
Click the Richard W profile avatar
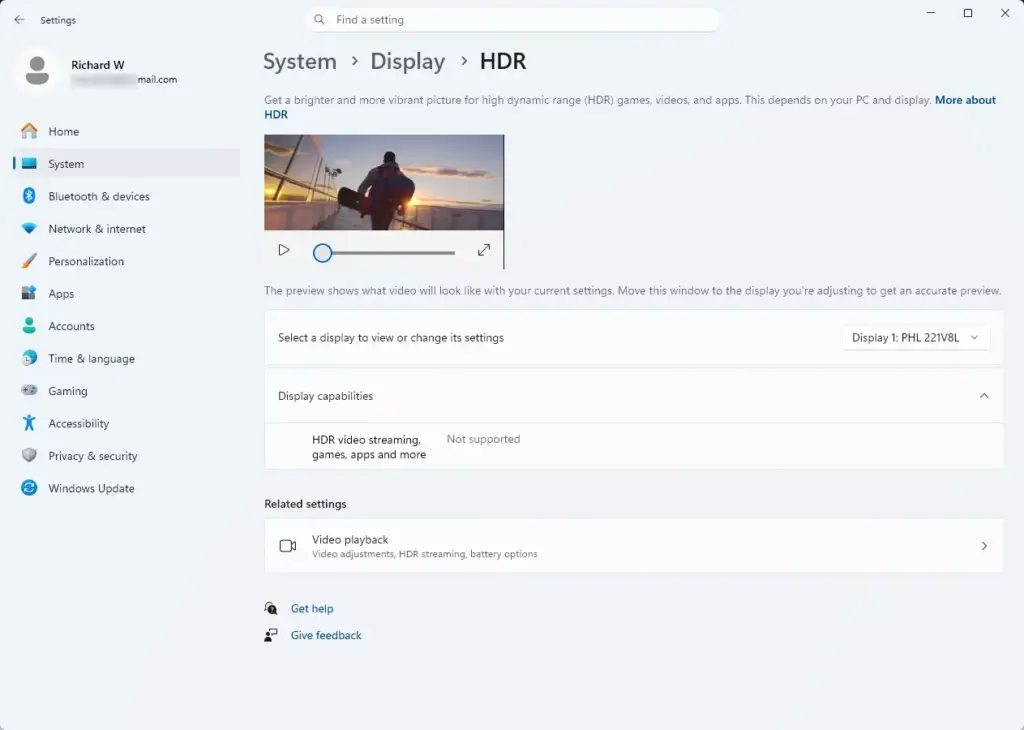(x=37, y=71)
